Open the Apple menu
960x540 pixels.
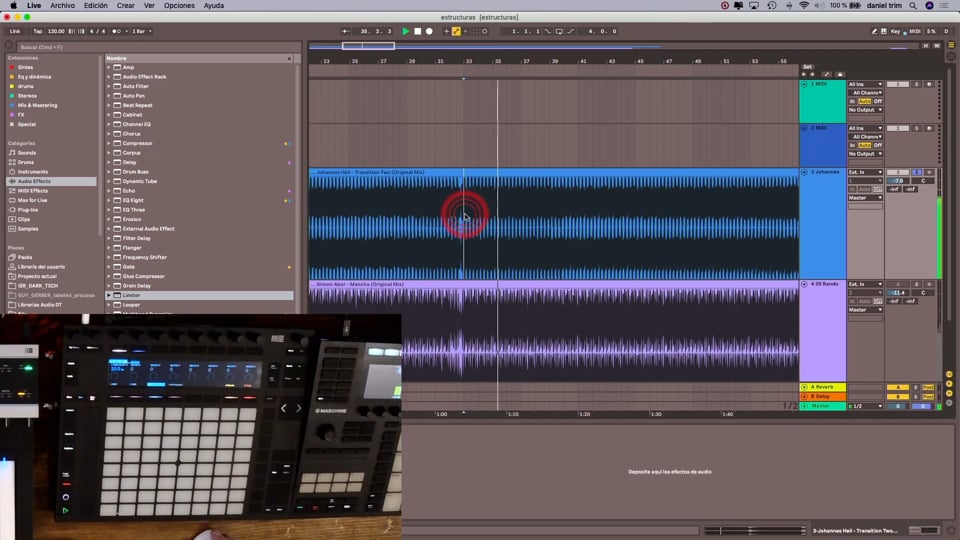tap(13, 6)
